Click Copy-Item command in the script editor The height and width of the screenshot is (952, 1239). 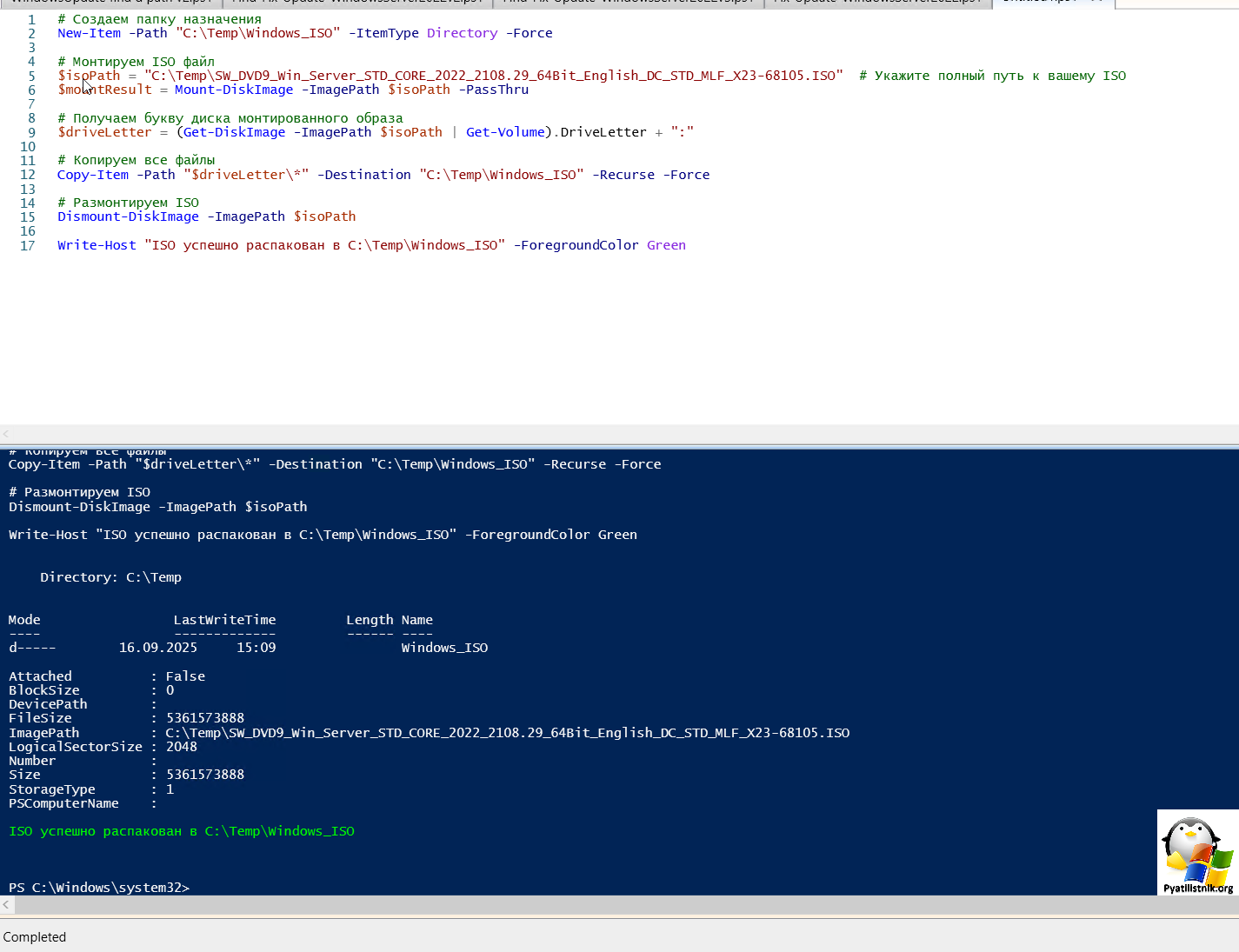[x=92, y=175]
